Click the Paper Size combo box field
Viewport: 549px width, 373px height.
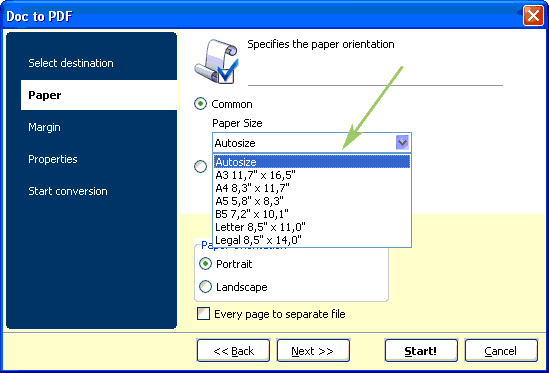click(x=312, y=143)
